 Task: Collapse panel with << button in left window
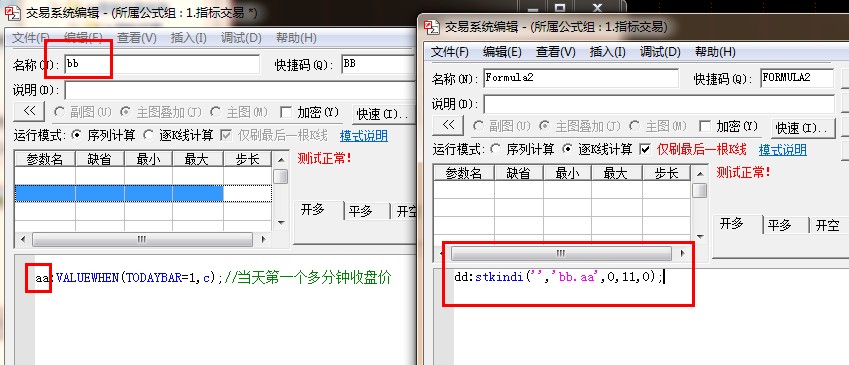pos(30,111)
